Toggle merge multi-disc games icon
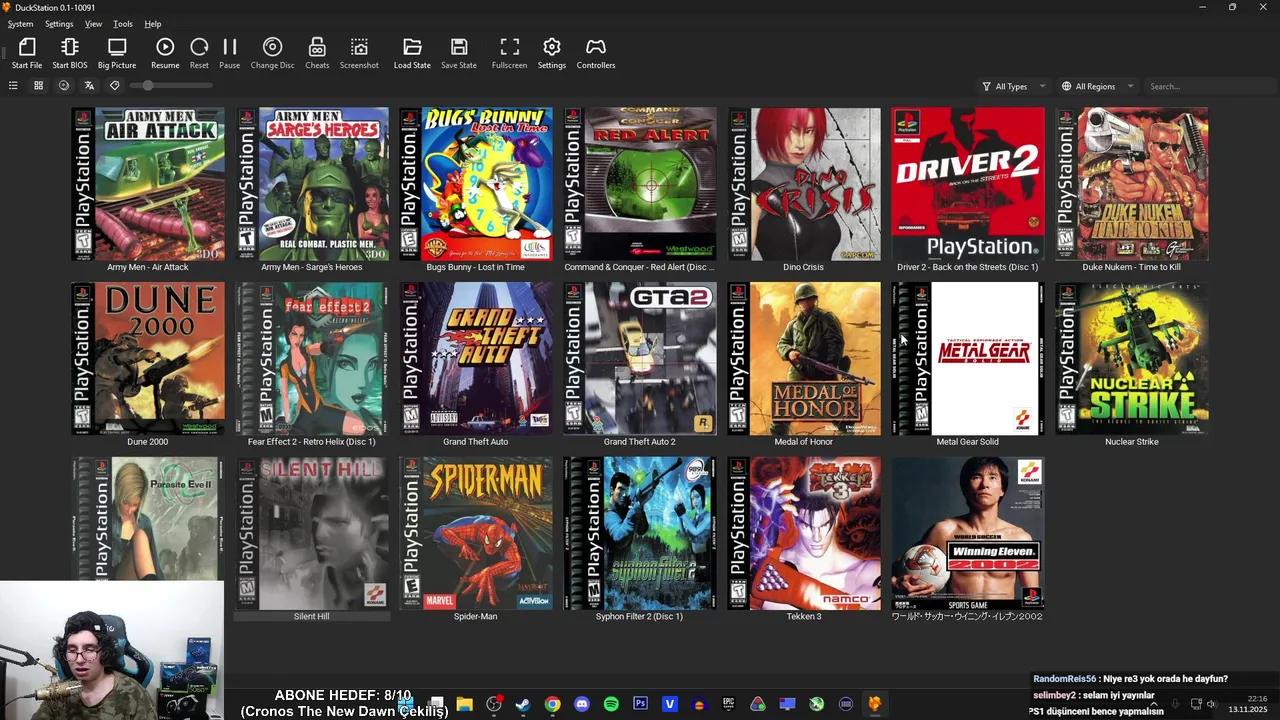 (64, 86)
